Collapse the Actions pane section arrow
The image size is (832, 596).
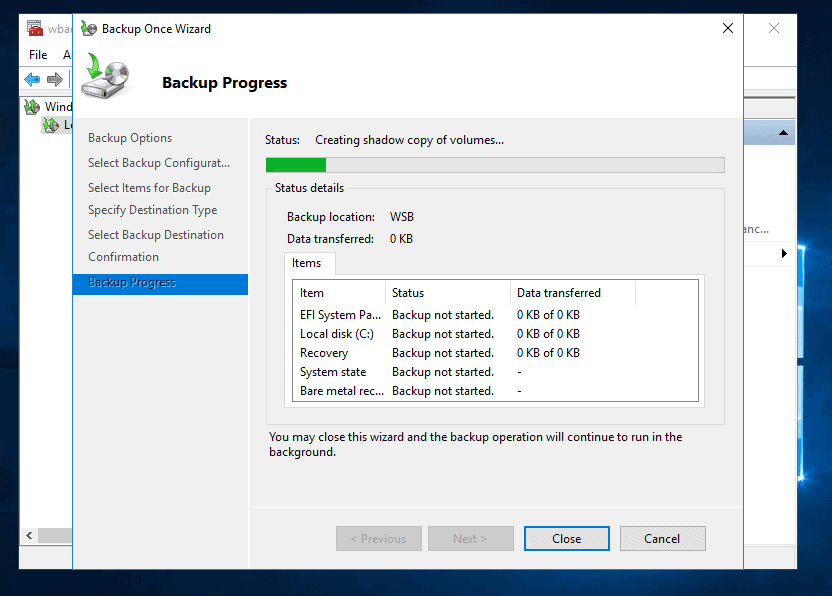coord(783,133)
